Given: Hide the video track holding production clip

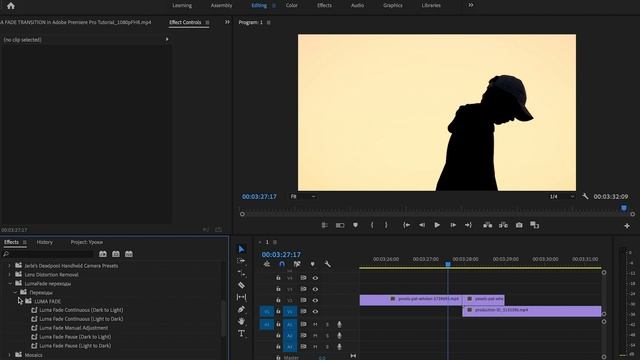Looking at the screenshot, I should click(315, 311).
